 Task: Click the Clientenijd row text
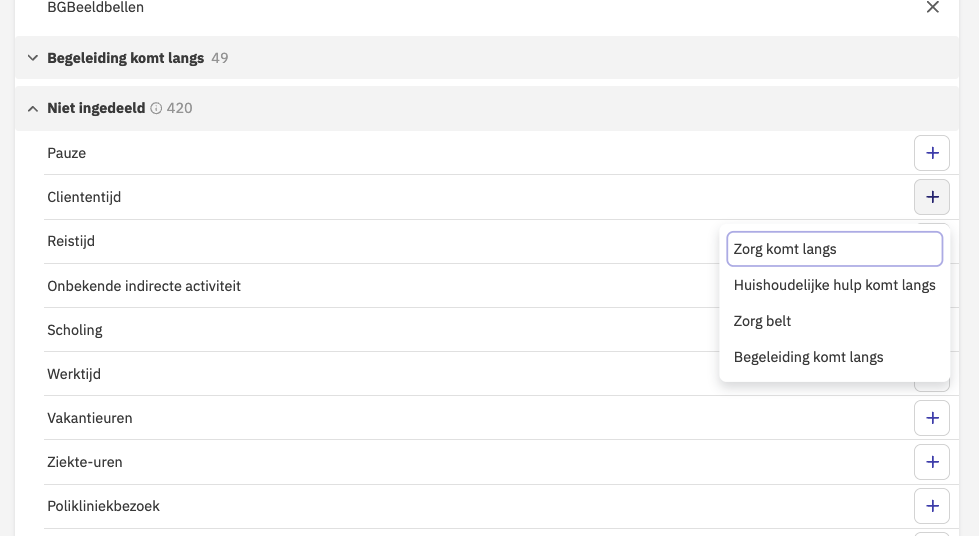click(84, 197)
